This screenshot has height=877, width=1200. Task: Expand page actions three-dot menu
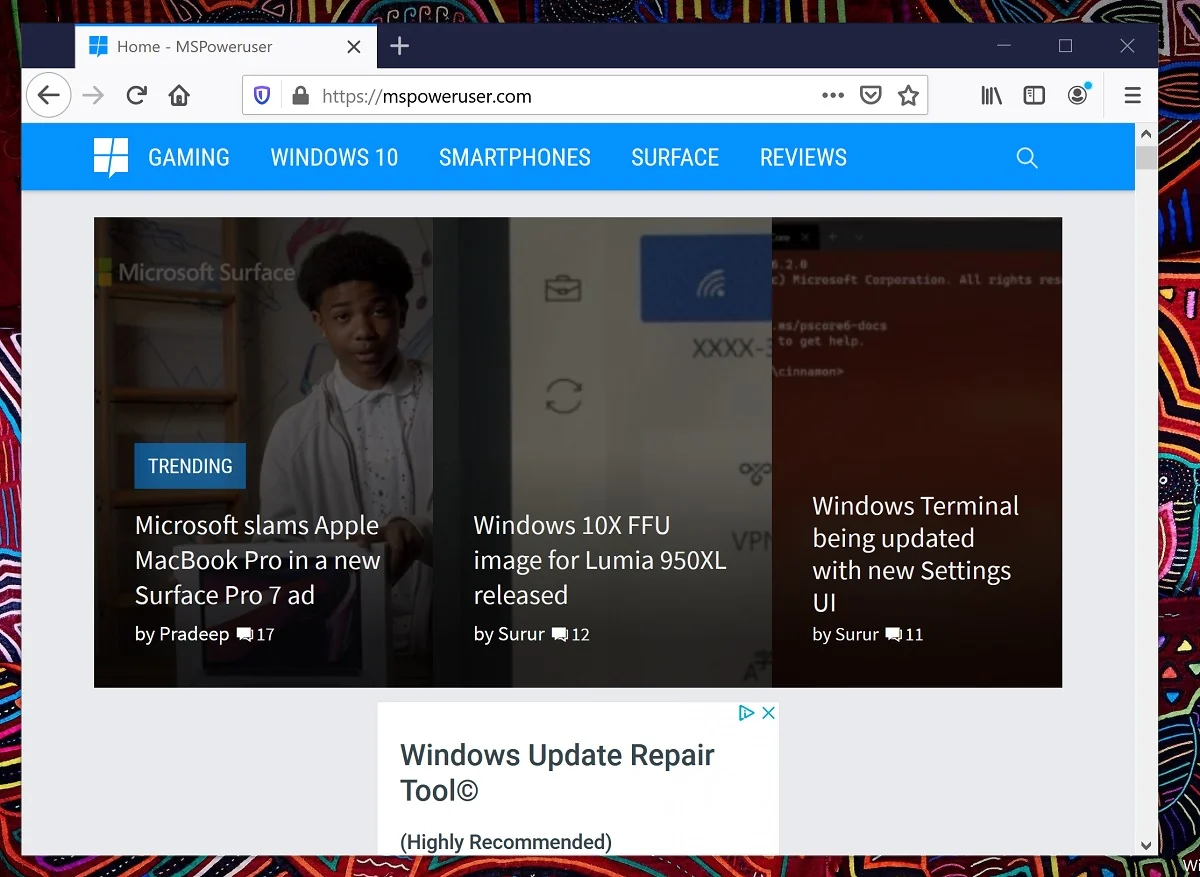coord(832,96)
